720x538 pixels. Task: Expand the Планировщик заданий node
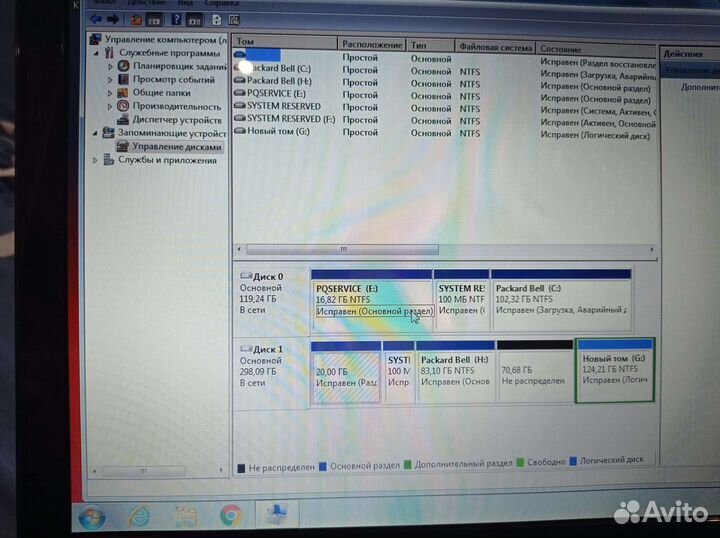point(110,67)
